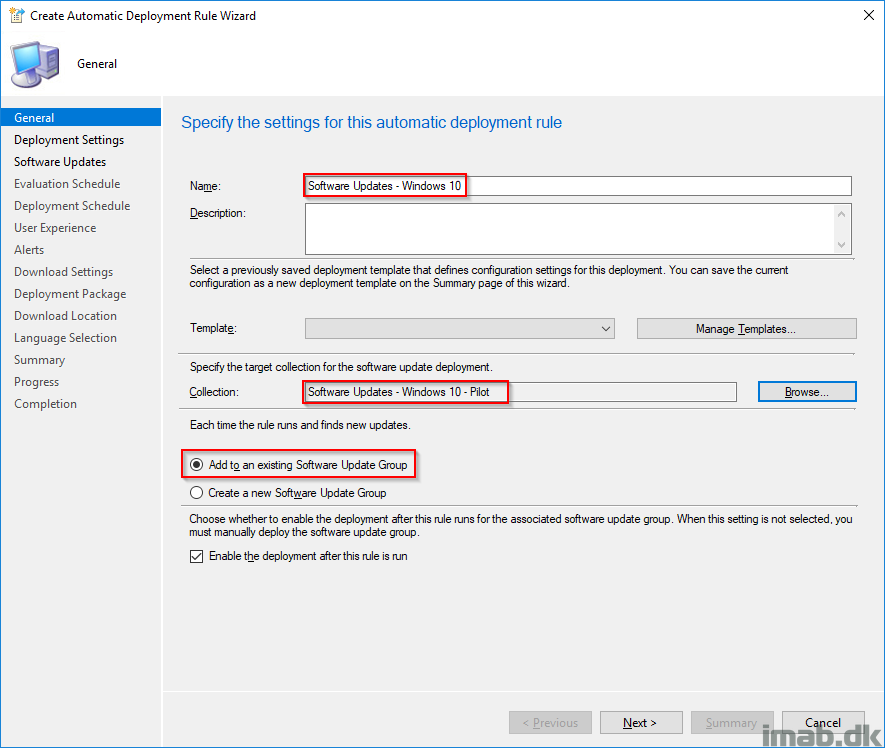Viewport: 885px width, 748px height.
Task: Select the Progress step in sidebar
Action: (37, 382)
